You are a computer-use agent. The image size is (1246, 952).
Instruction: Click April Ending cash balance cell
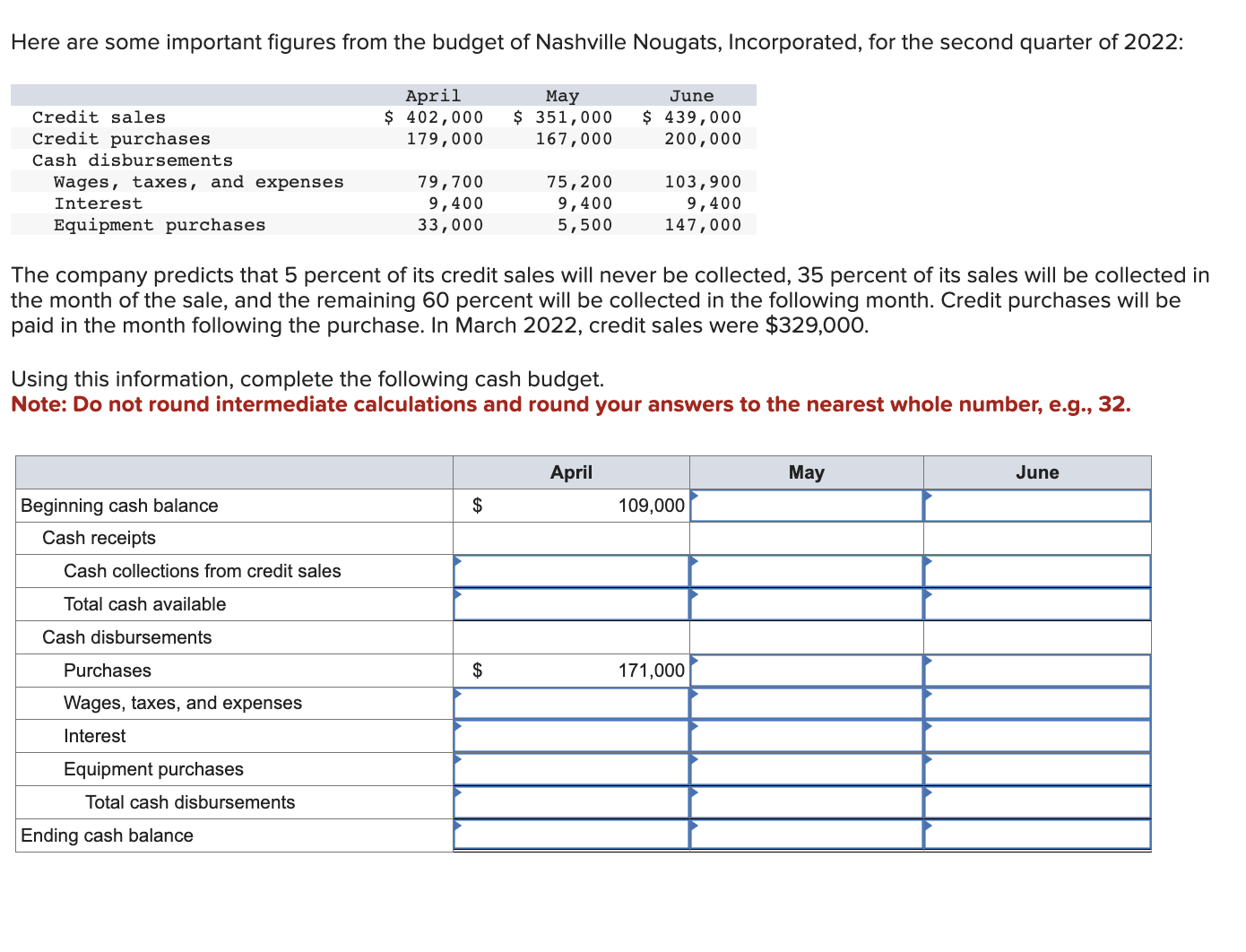point(571,835)
